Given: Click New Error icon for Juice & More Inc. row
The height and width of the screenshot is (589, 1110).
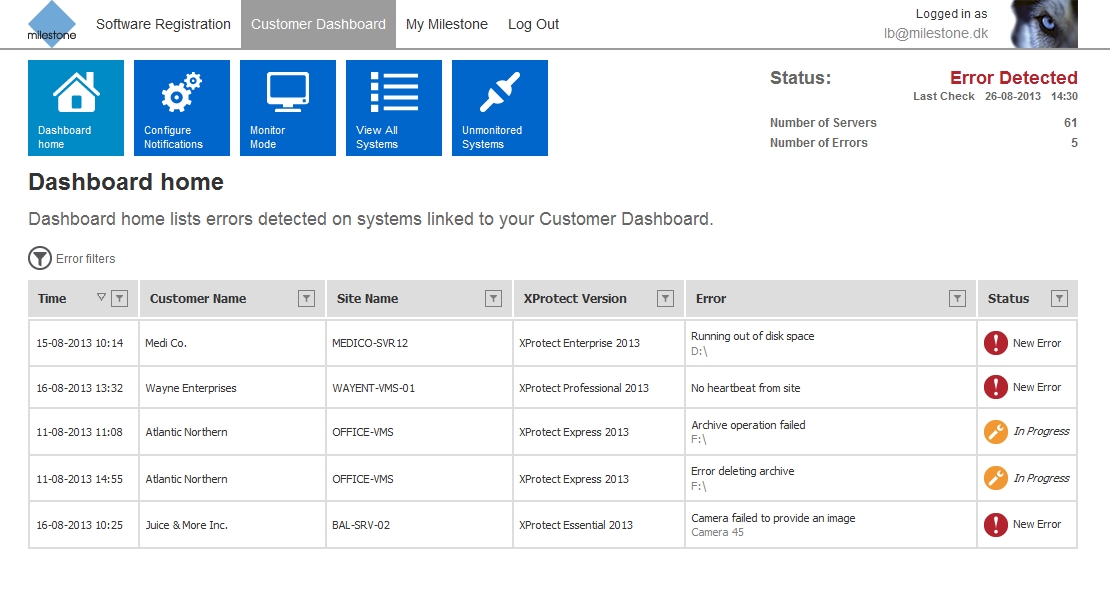Looking at the screenshot, I should pyautogui.click(x=995, y=525).
